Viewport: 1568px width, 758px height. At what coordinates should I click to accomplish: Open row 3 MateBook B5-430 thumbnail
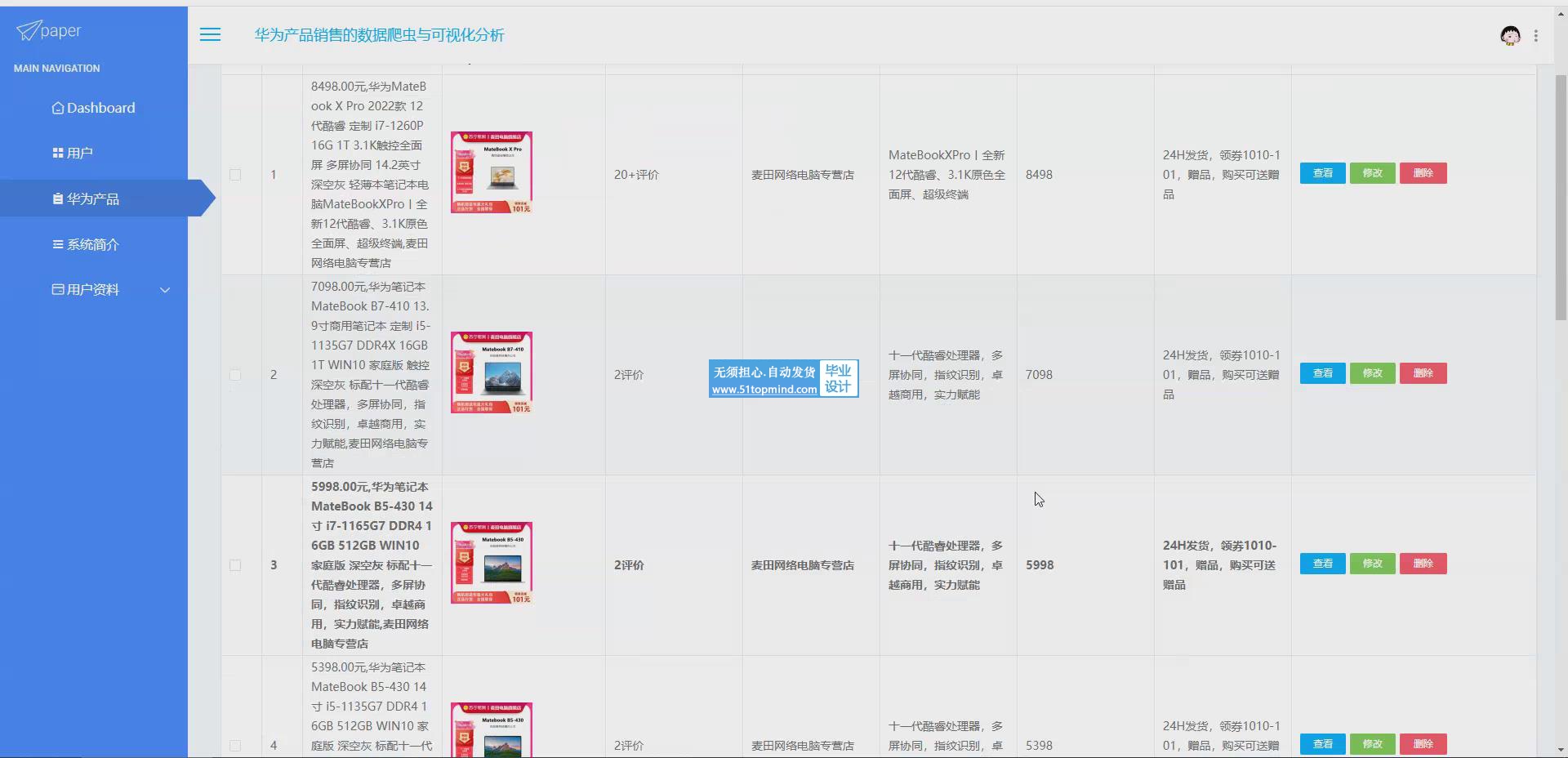(492, 563)
